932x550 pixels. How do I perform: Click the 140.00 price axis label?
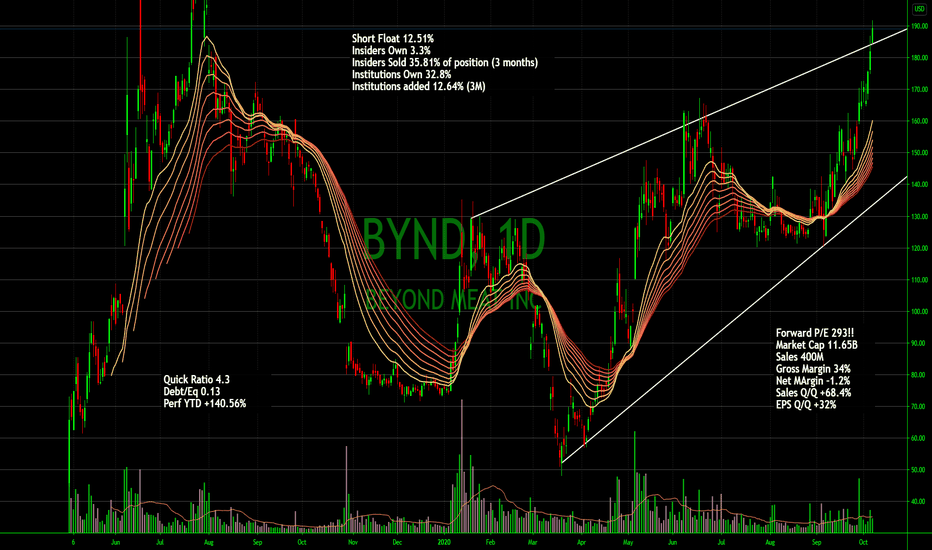[920, 185]
